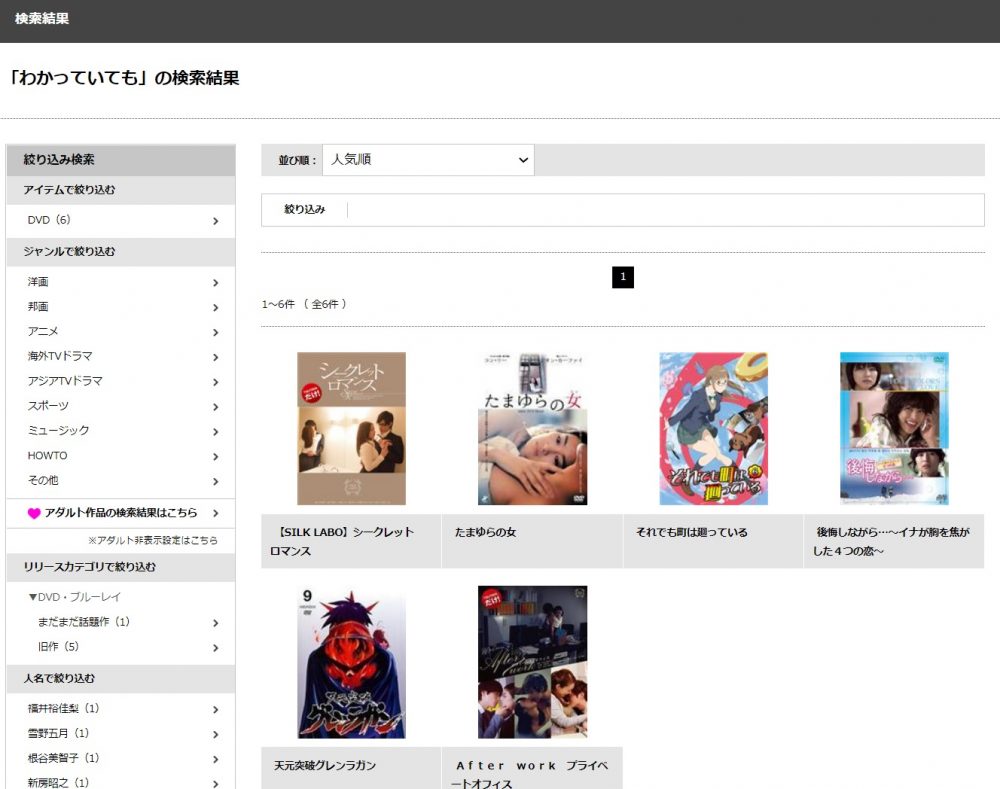Click the chevron next to スポーツ
Image resolution: width=1000 pixels, height=789 pixels.
pyautogui.click(x=216, y=407)
